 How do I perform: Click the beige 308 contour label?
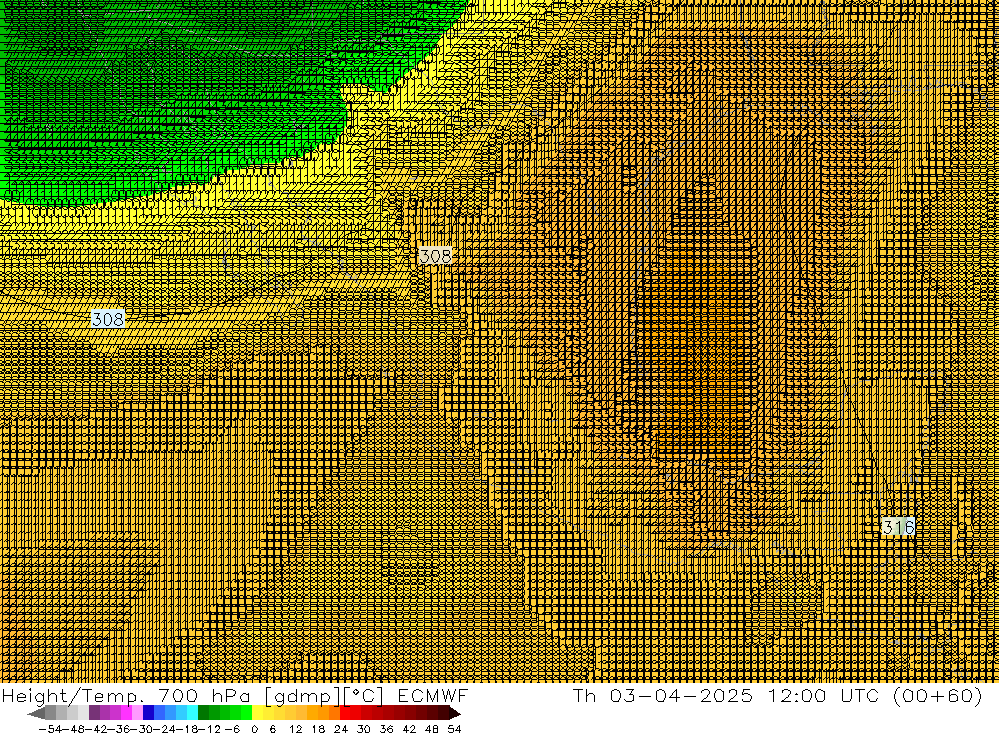435,256
